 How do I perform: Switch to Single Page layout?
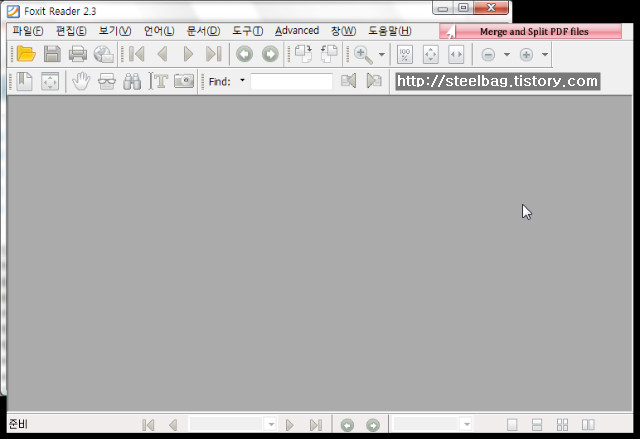512,425
